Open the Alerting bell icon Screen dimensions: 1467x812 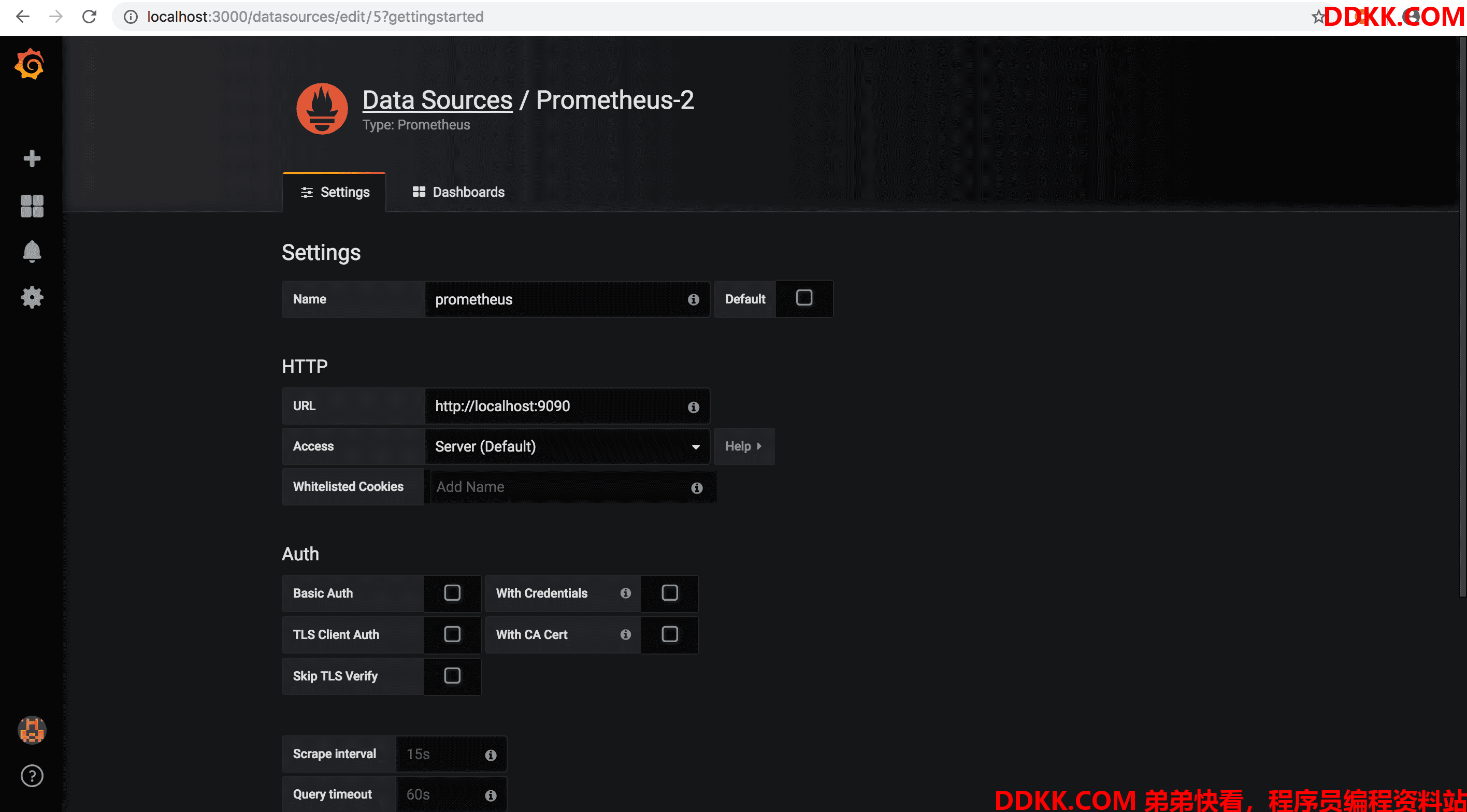click(x=32, y=251)
